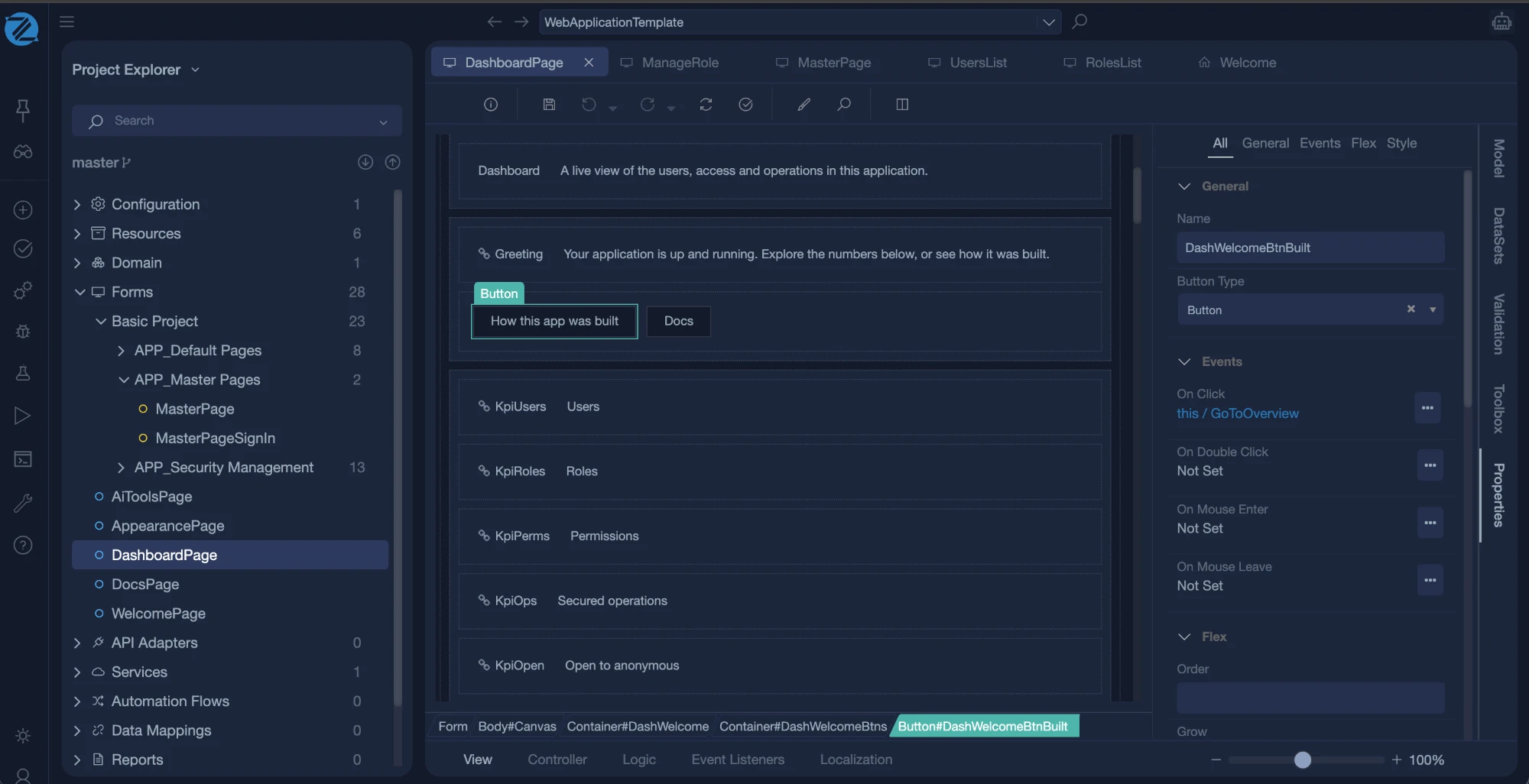The width and height of the screenshot is (1529, 784).
Task: Expand the Configuration tree node
Action: (x=77, y=204)
